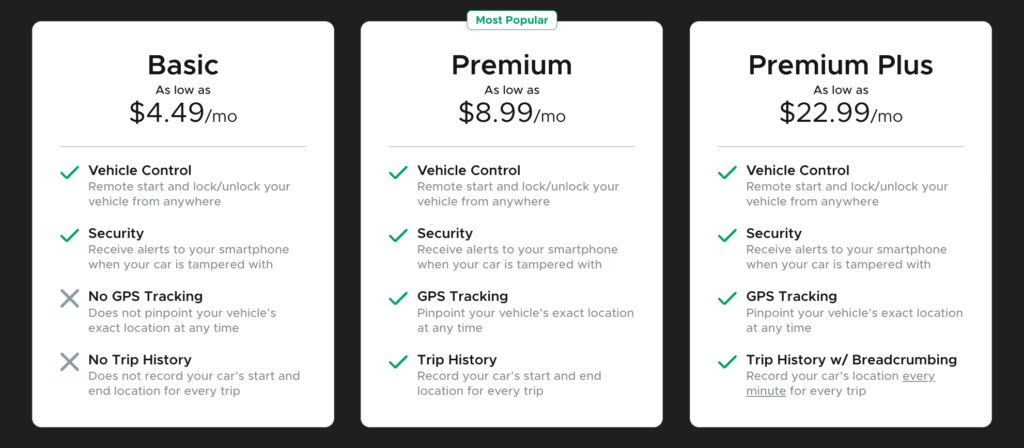Click the $4.49/mo price
Screen dimensions: 1024x448
click(183, 114)
